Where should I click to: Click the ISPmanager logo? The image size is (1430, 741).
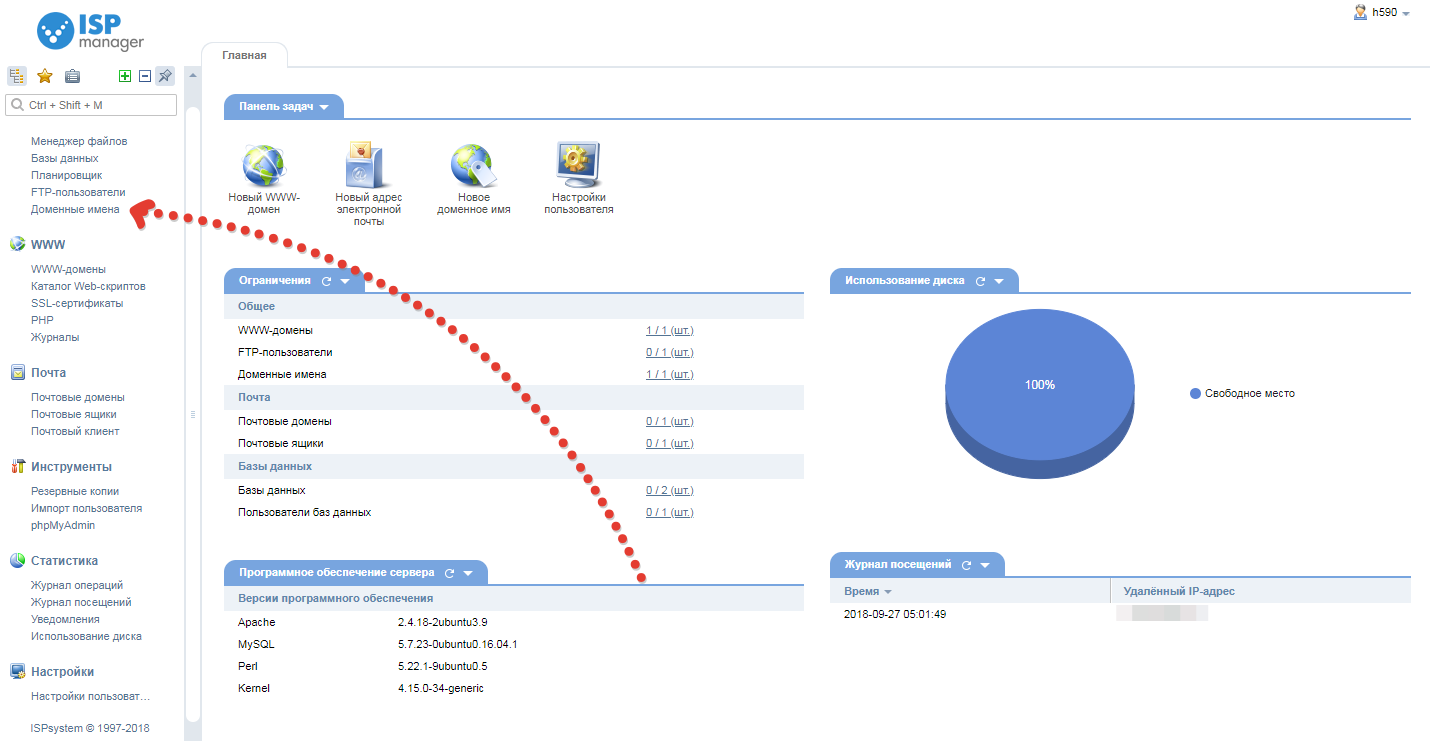90,30
